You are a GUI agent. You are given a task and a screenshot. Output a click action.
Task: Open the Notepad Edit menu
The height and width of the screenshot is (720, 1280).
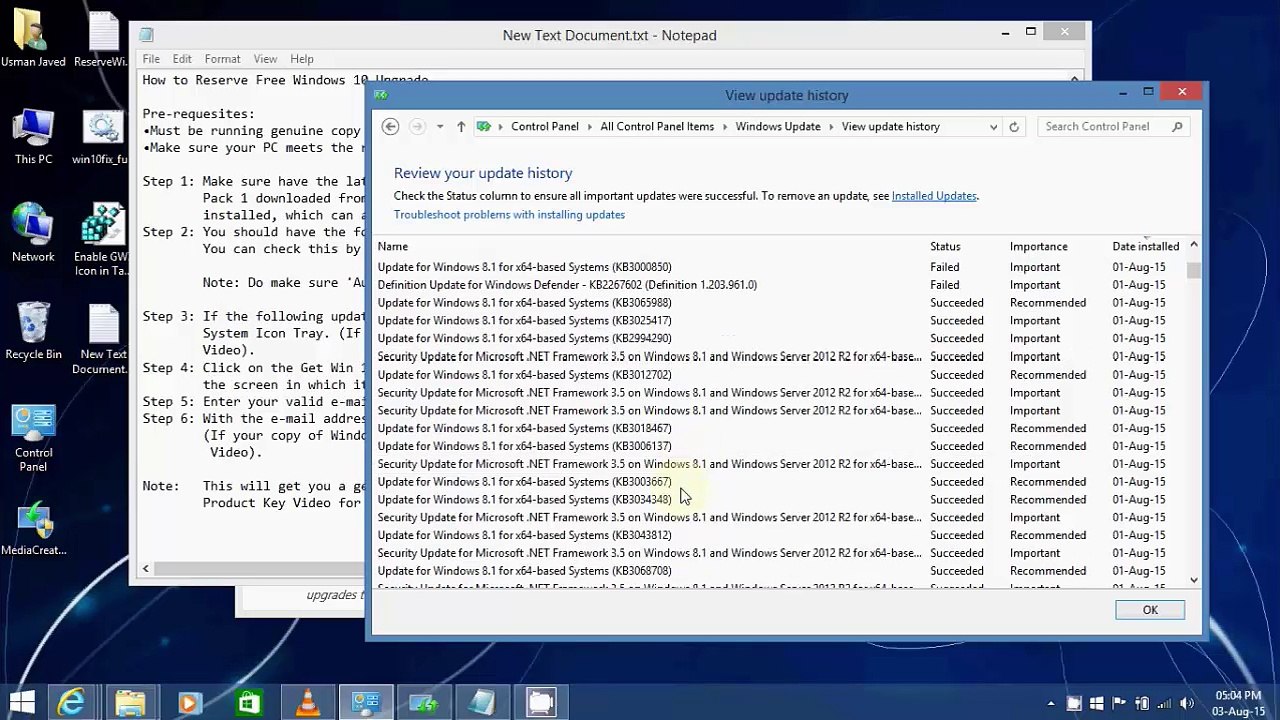[182, 59]
